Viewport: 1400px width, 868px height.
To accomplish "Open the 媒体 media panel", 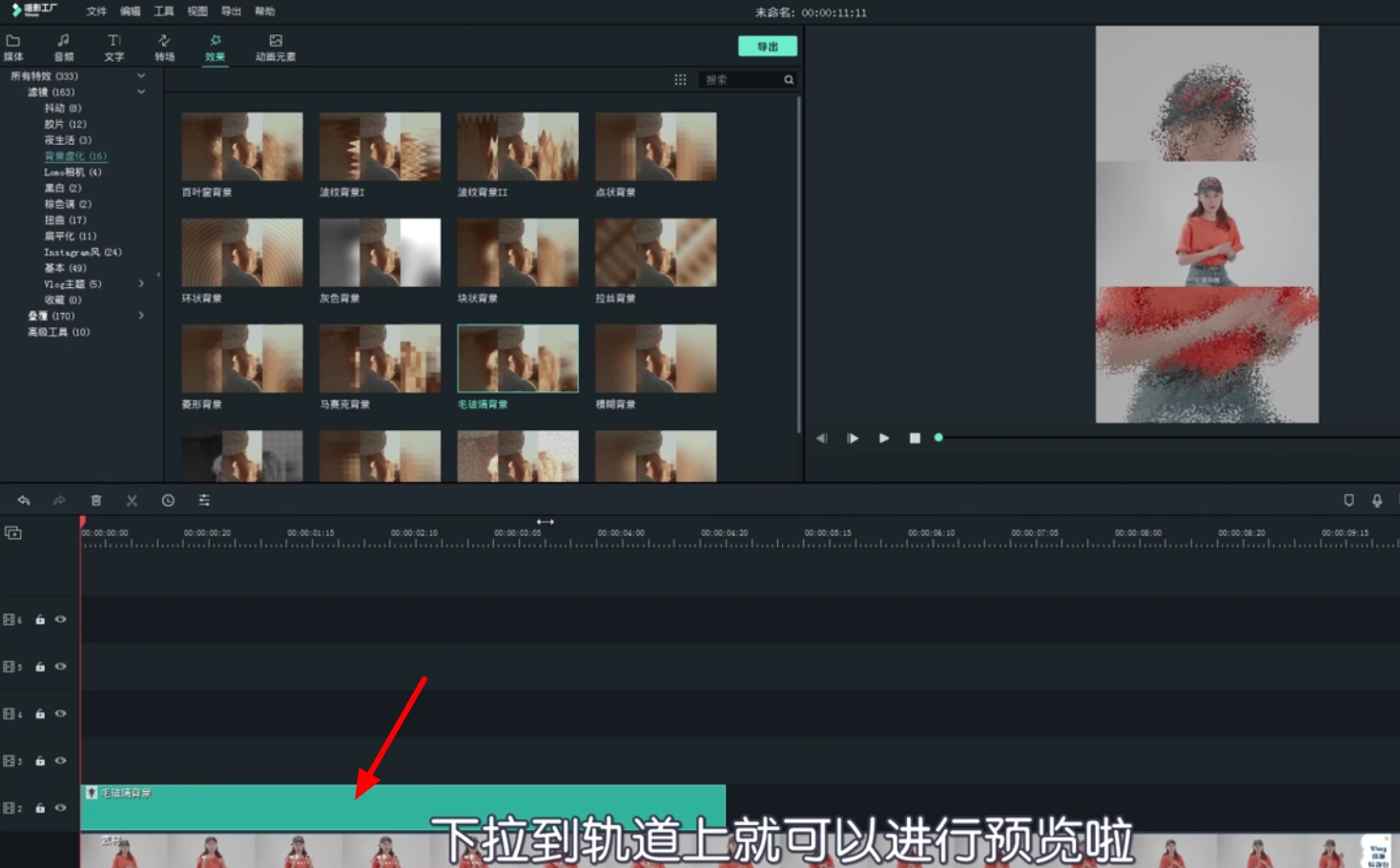I will [13, 46].
